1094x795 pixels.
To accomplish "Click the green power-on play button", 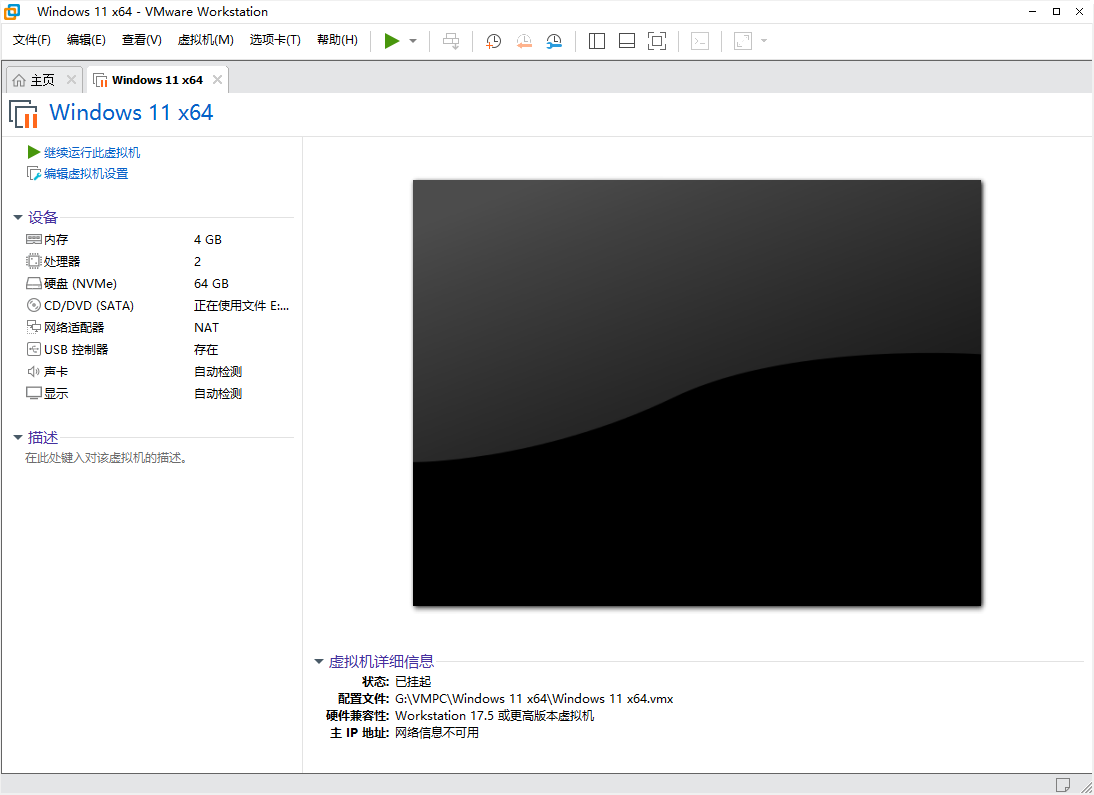I will (392, 40).
